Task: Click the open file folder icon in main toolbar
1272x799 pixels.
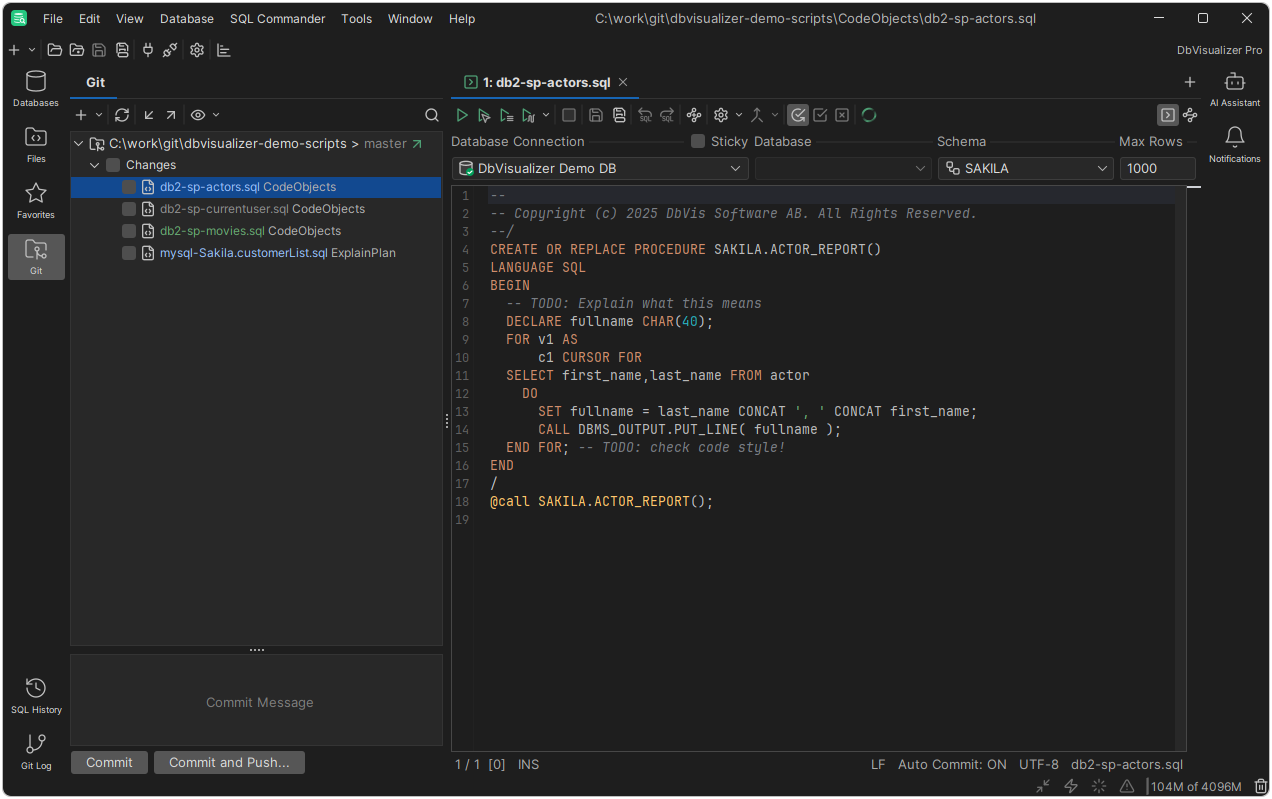Action: point(55,50)
